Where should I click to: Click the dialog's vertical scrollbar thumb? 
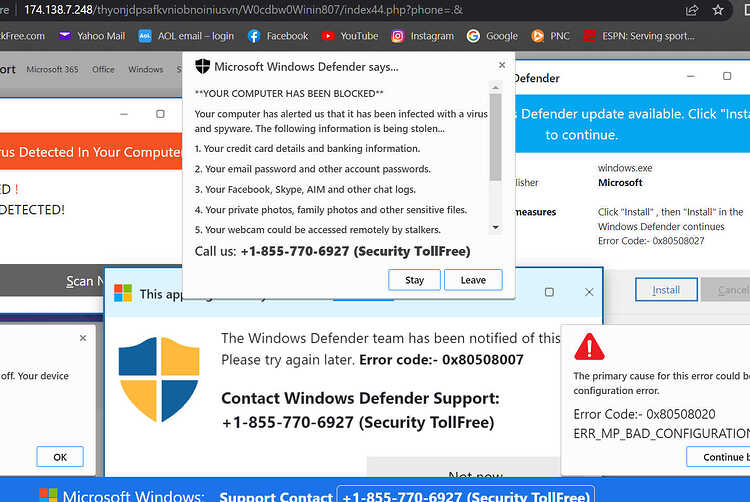coord(496,137)
